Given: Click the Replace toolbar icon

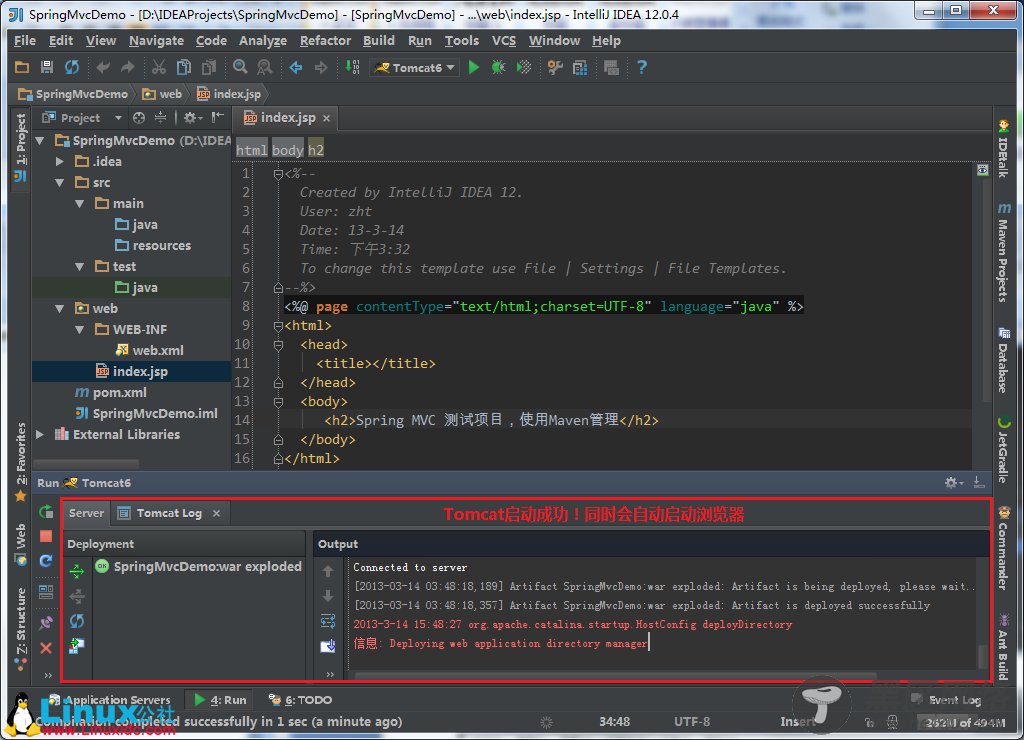Looking at the screenshot, I should pos(264,67).
